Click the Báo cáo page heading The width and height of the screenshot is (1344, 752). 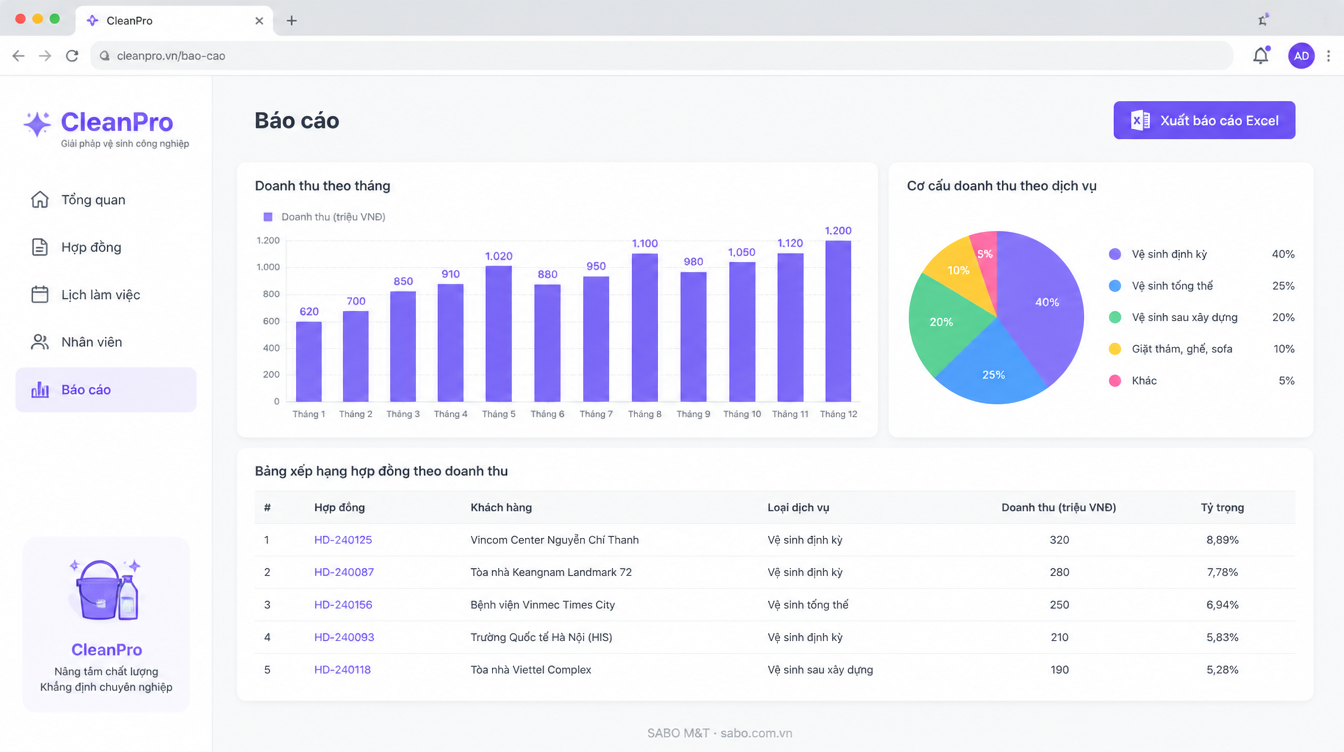(x=297, y=121)
